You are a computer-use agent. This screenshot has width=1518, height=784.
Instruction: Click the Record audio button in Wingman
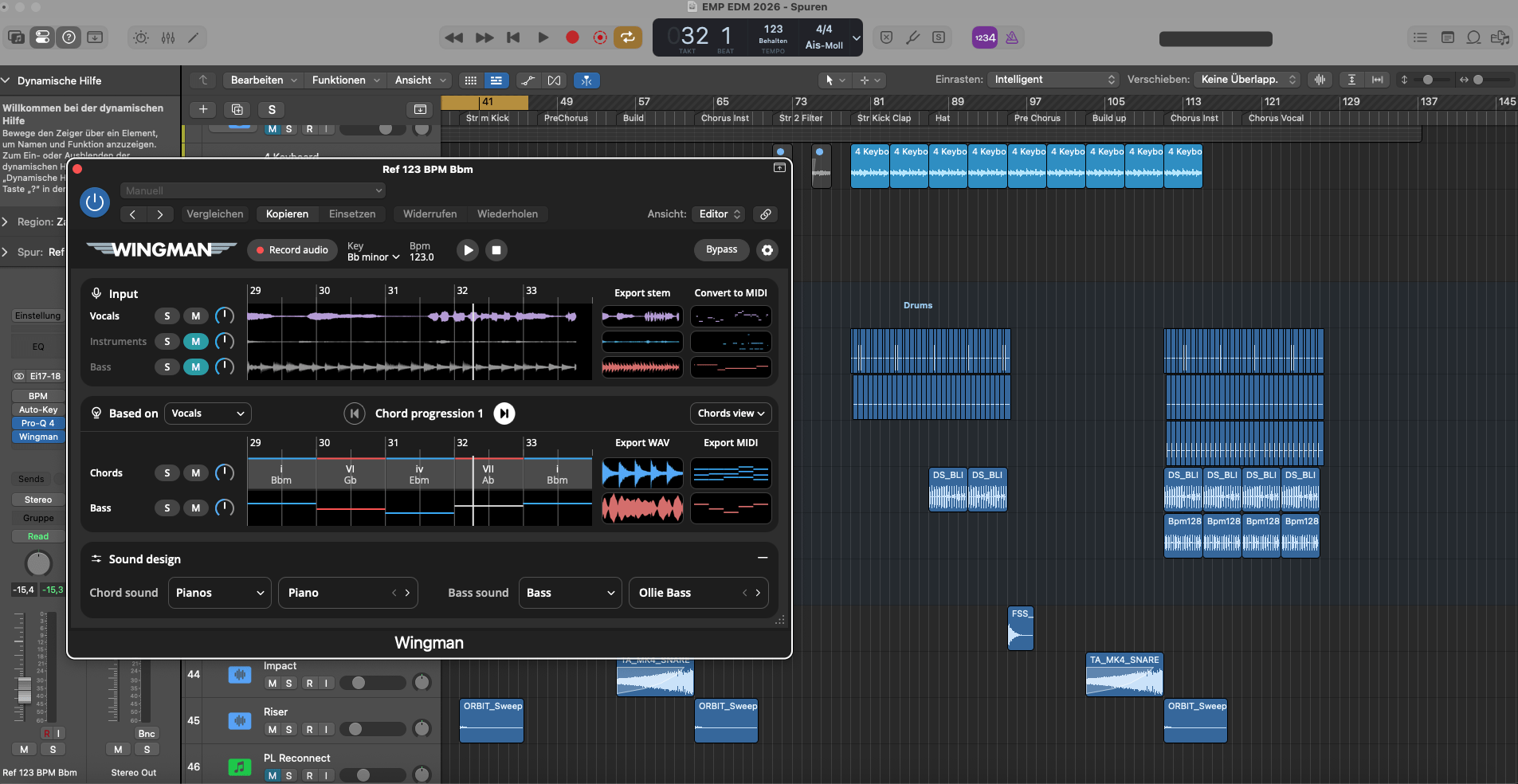[292, 250]
